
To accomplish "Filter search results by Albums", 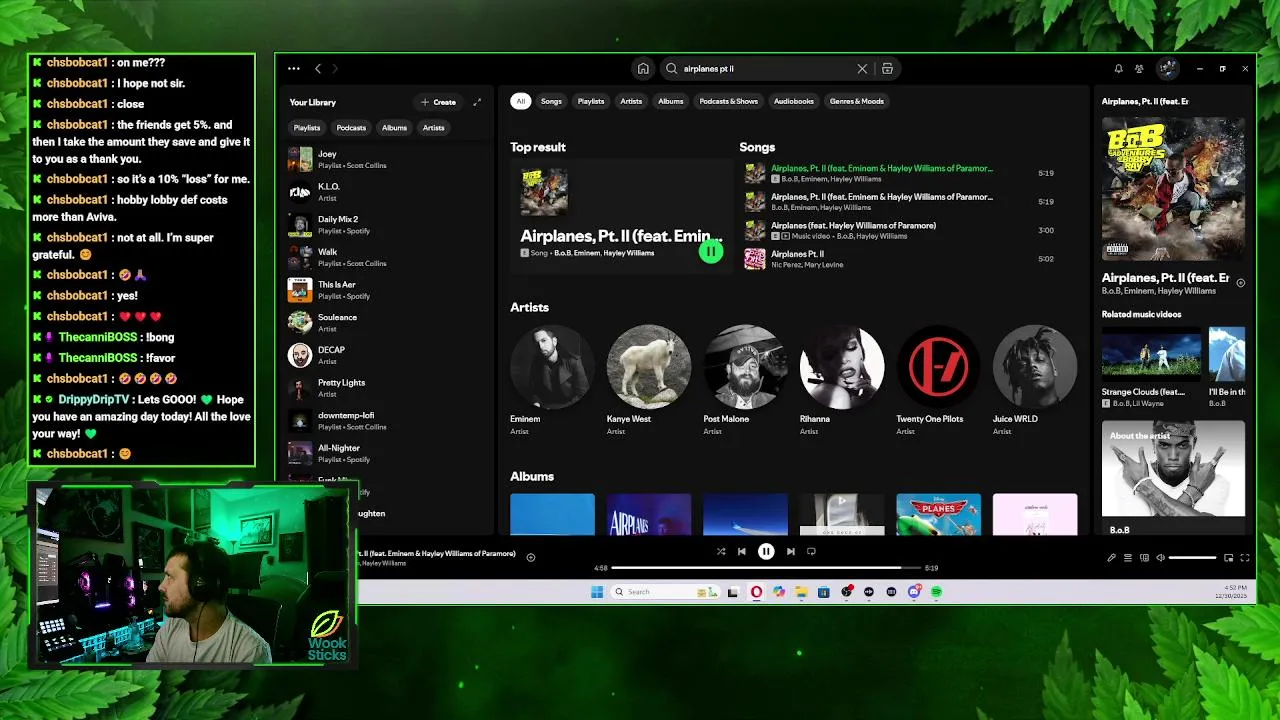I will tap(671, 101).
